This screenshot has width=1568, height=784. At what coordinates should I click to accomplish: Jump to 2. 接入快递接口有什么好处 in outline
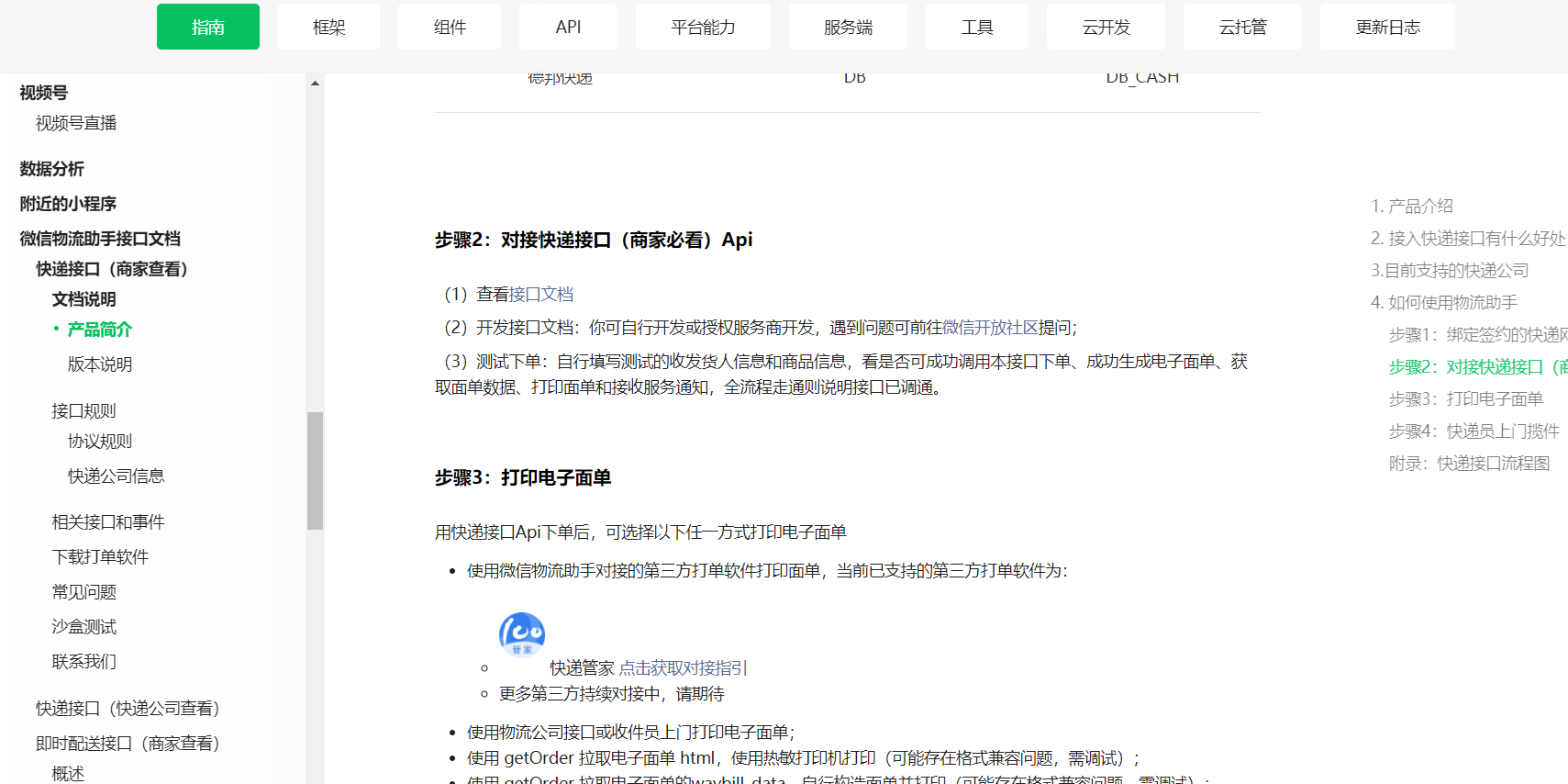point(1468,239)
